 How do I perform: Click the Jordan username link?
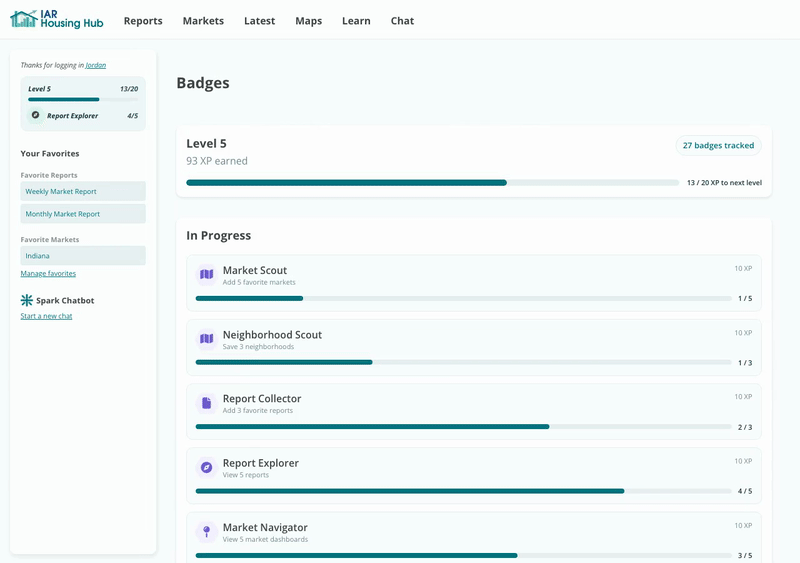pyautogui.click(x=96, y=65)
